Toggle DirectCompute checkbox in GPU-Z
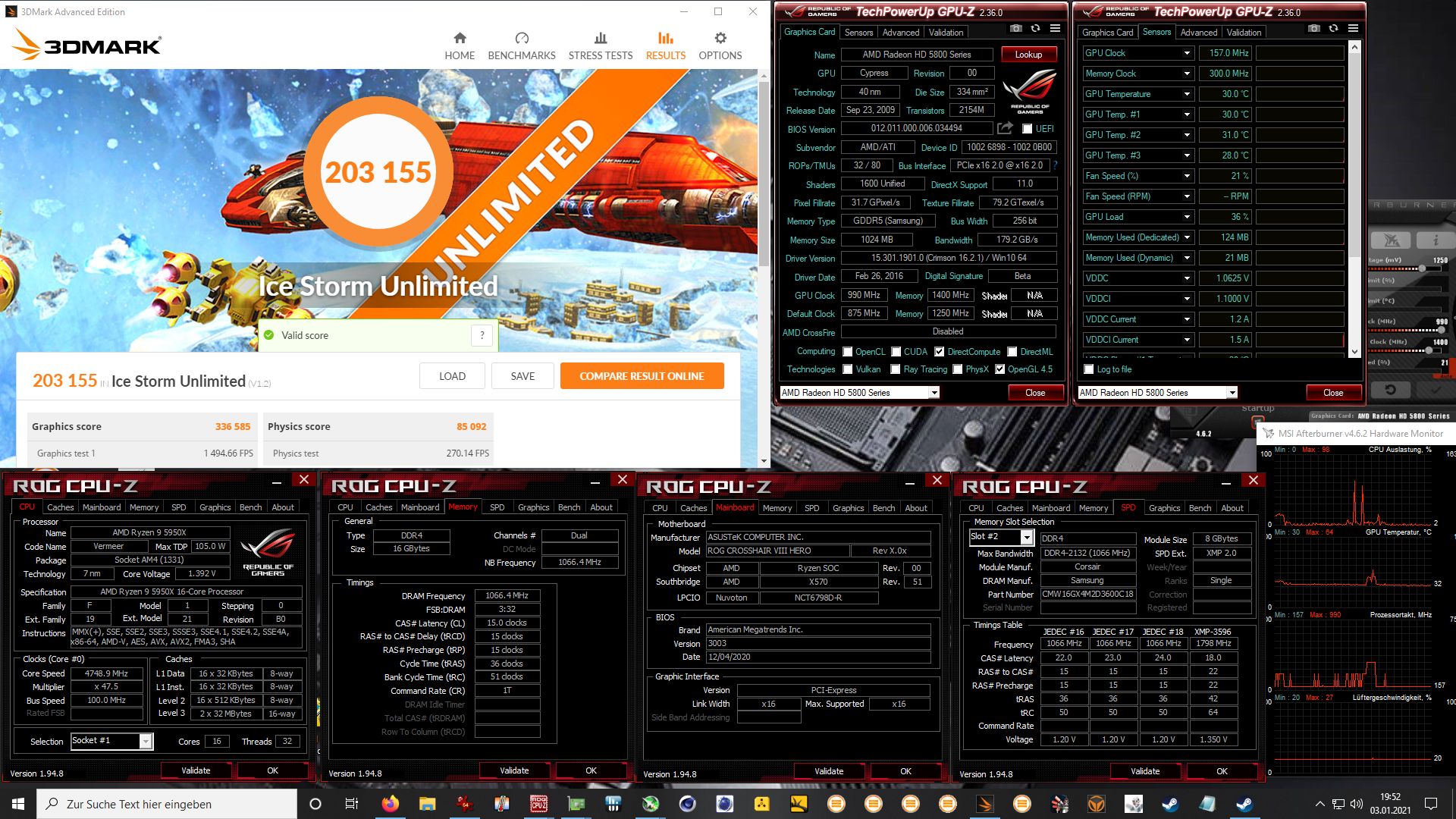The image size is (1456, 819). tap(940, 352)
